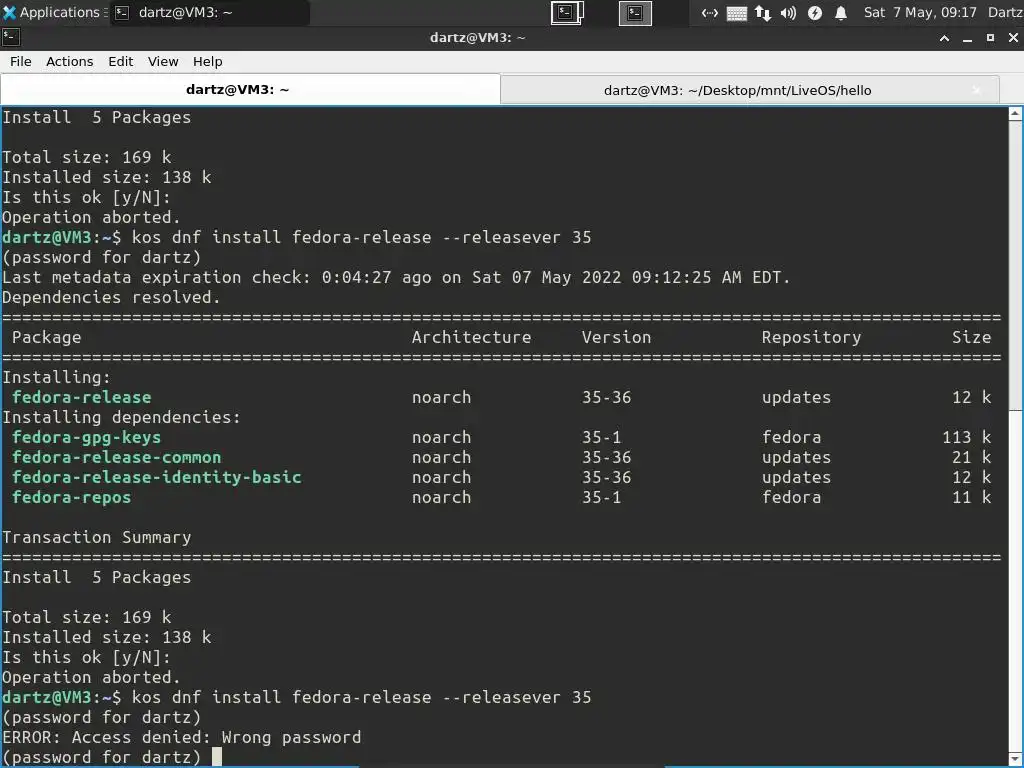Click the noarch cell in fedora-release row
The image size is (1024, 768).
coord(441,398)
